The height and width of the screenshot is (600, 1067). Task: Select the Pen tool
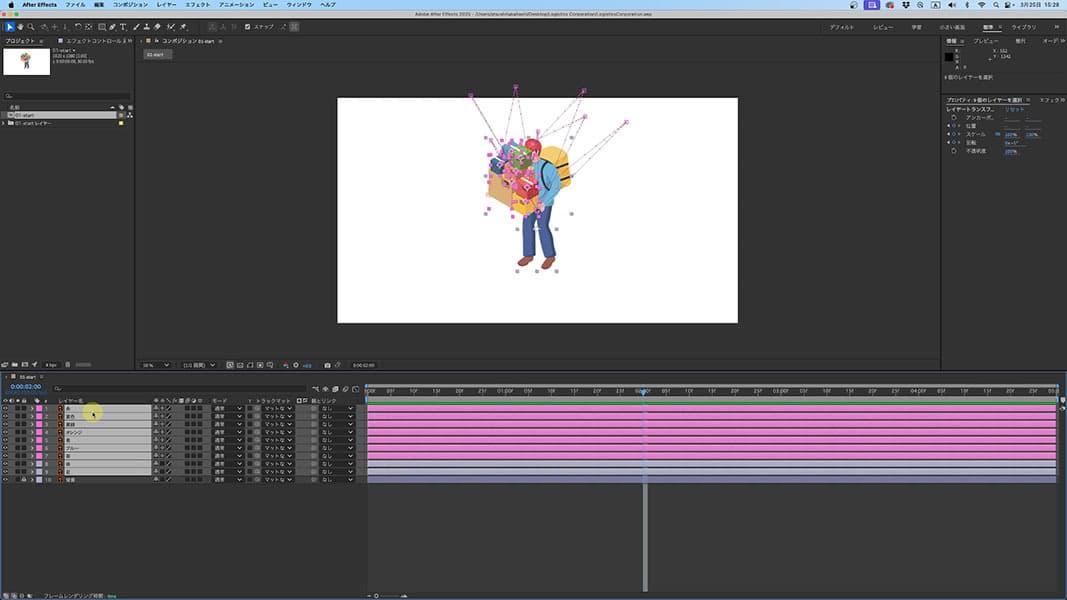112,27
